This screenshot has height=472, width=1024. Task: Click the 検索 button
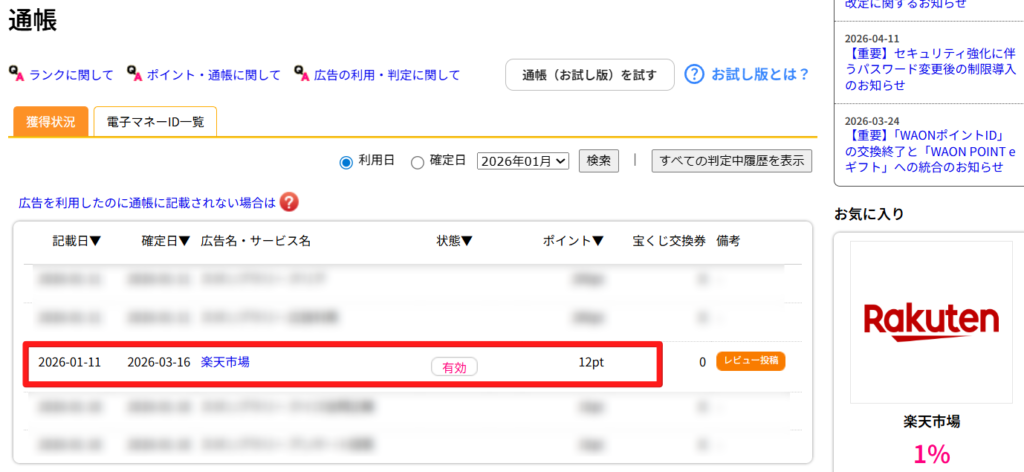[599, 161]
